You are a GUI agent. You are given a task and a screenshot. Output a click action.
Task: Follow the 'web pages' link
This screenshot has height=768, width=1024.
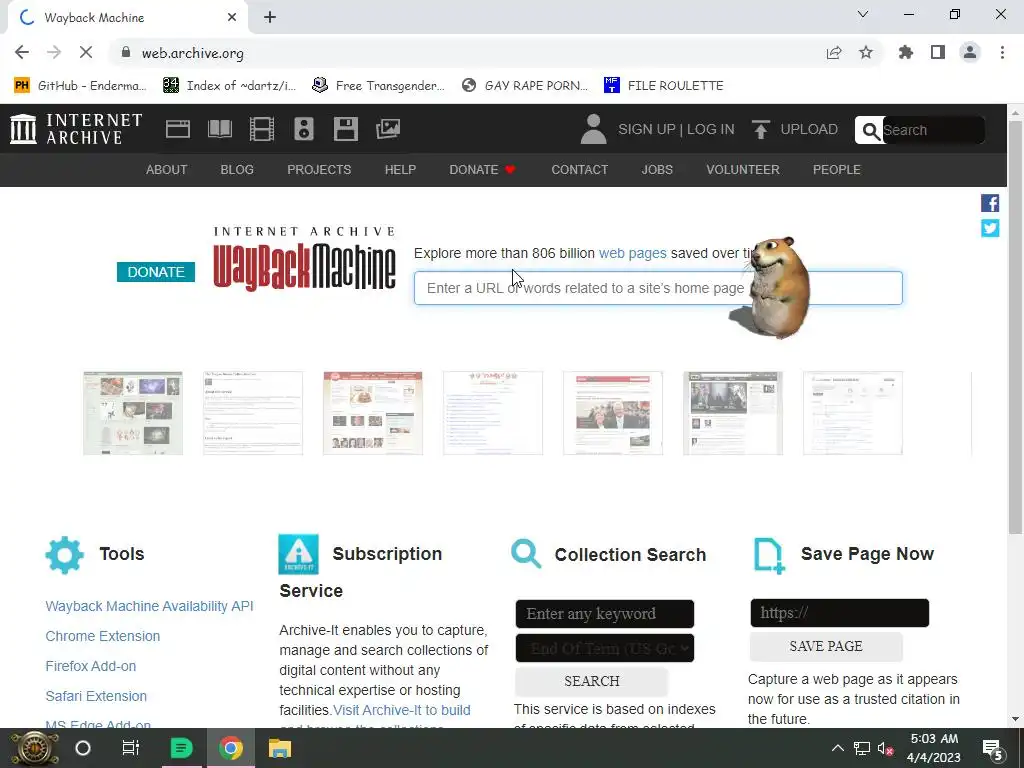(633, 253)
